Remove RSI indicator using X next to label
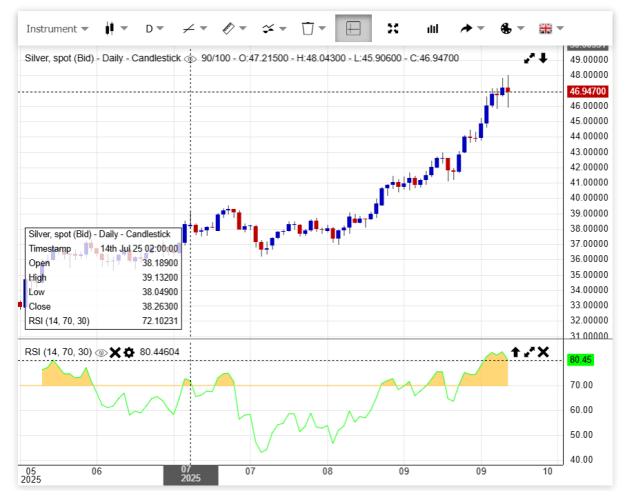This screenshot has height=491, width=625. point(115,352)
